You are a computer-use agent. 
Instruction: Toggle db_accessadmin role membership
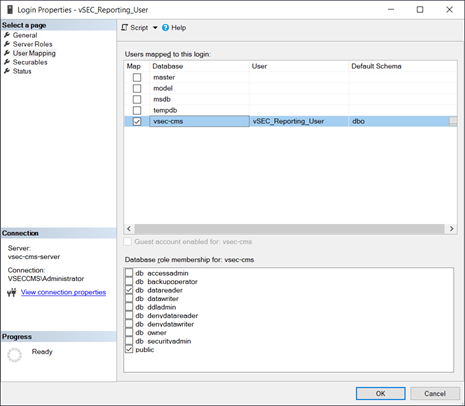point(129,273)
